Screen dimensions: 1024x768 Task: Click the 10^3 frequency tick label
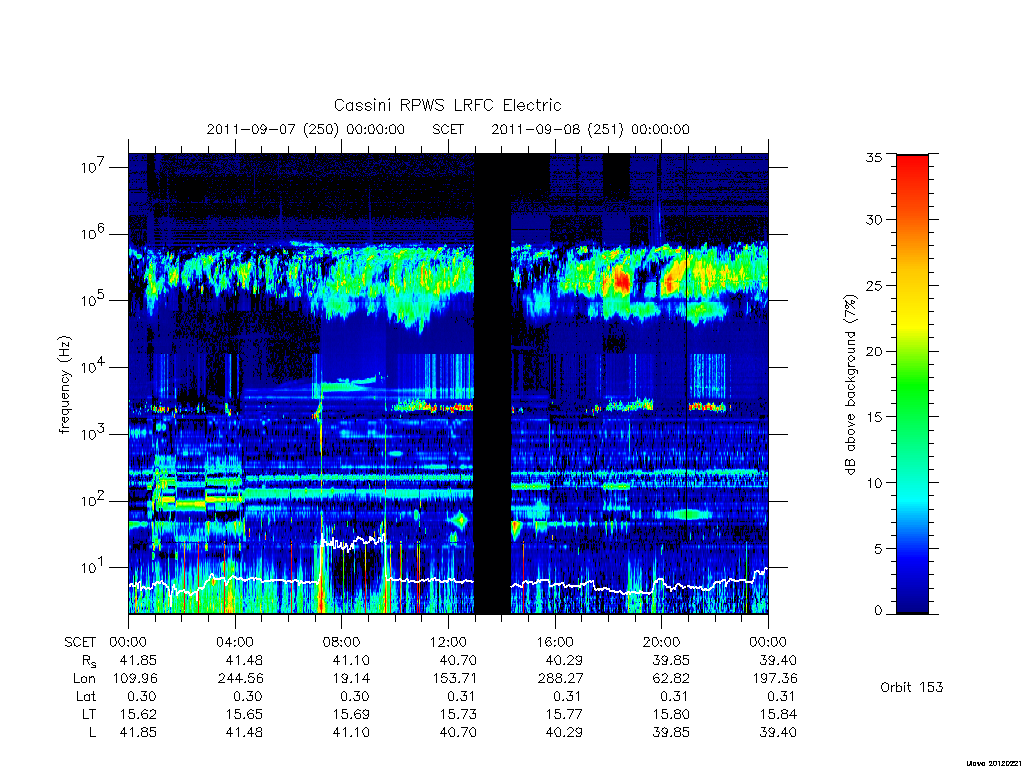point(93,434)
